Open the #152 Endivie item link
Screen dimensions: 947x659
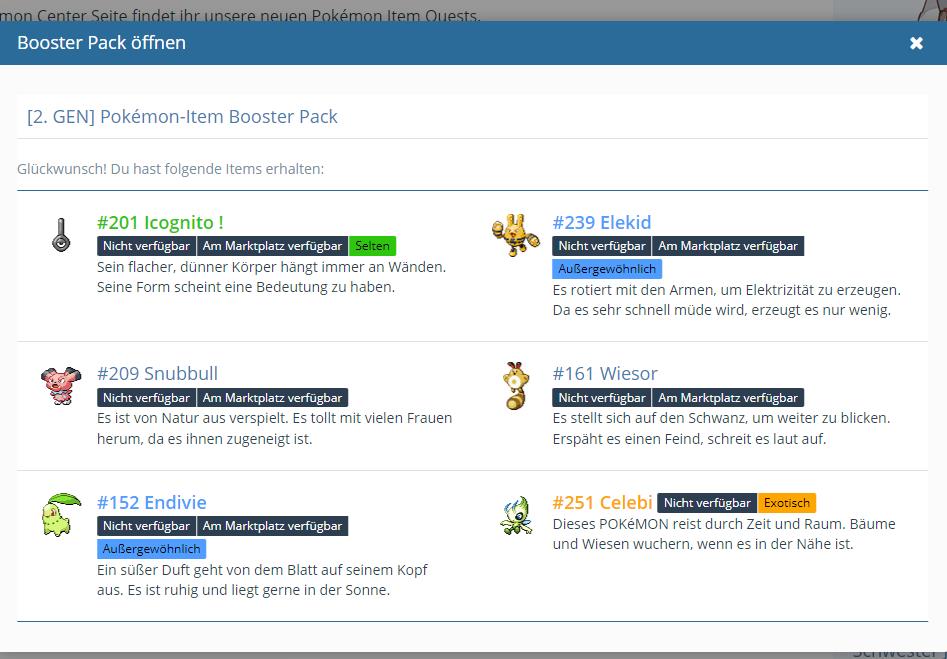tap(152, 502)
